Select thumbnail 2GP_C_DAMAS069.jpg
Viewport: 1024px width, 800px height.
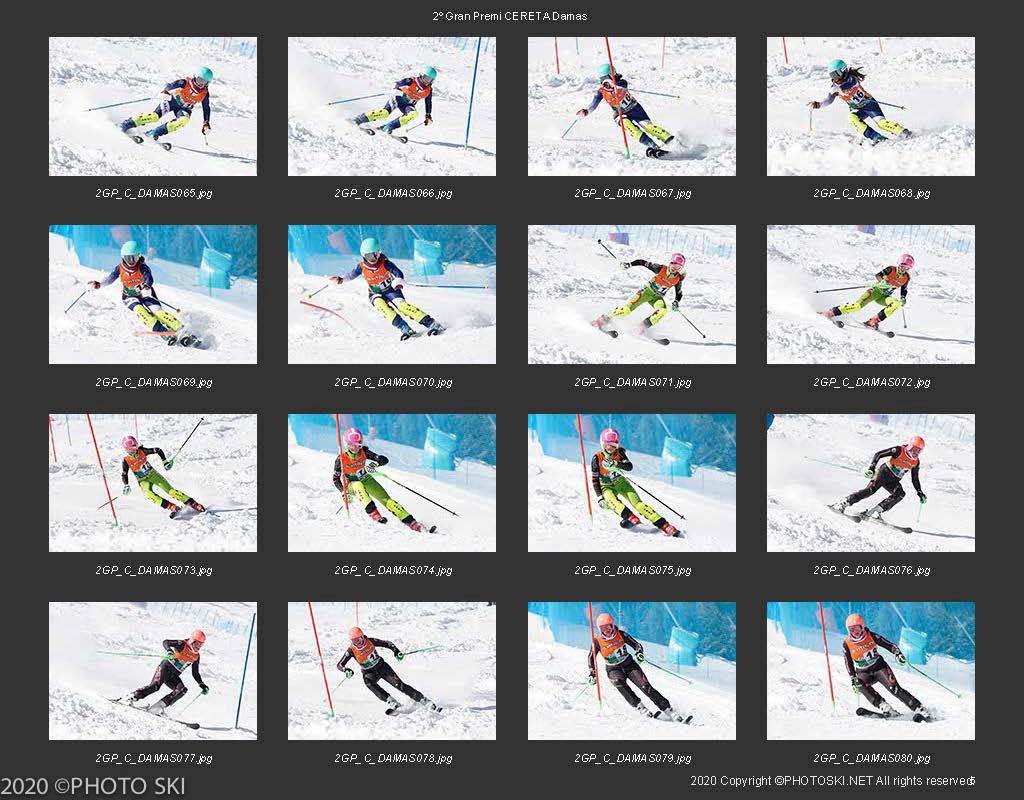click(x=153, y=295)
